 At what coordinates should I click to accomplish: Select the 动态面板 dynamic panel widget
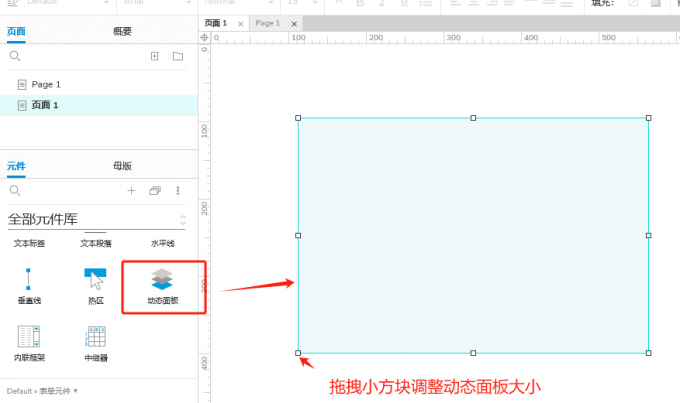tap(163, 286)
